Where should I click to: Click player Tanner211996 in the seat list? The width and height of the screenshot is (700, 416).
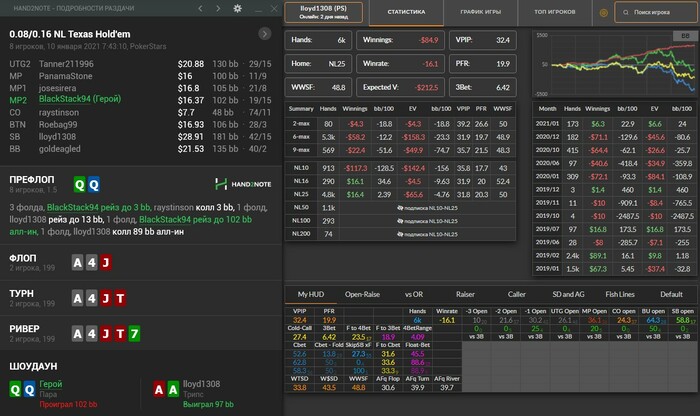66,64
